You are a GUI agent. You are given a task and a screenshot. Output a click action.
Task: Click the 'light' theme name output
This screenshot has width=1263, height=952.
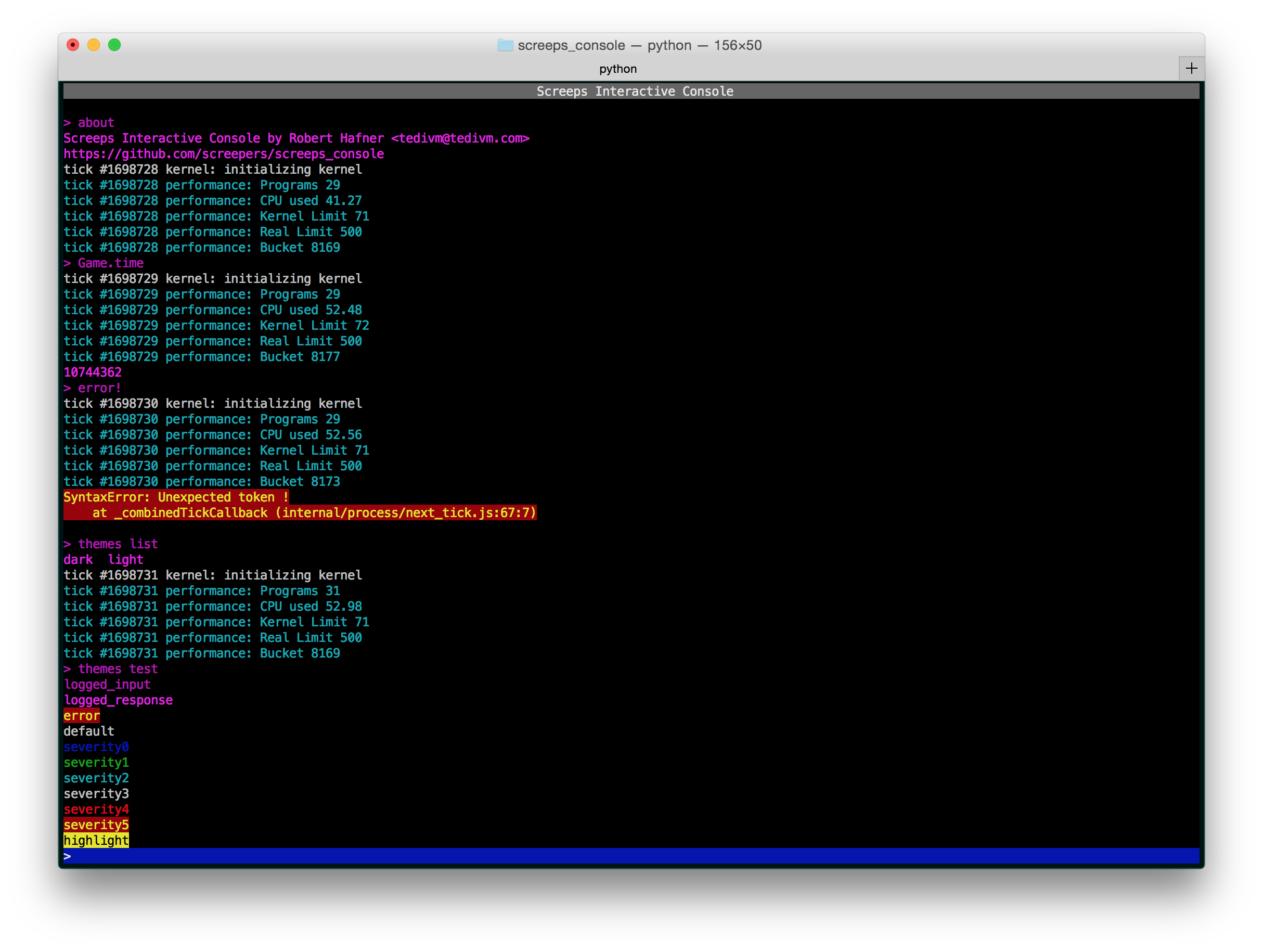pos(125,559)
